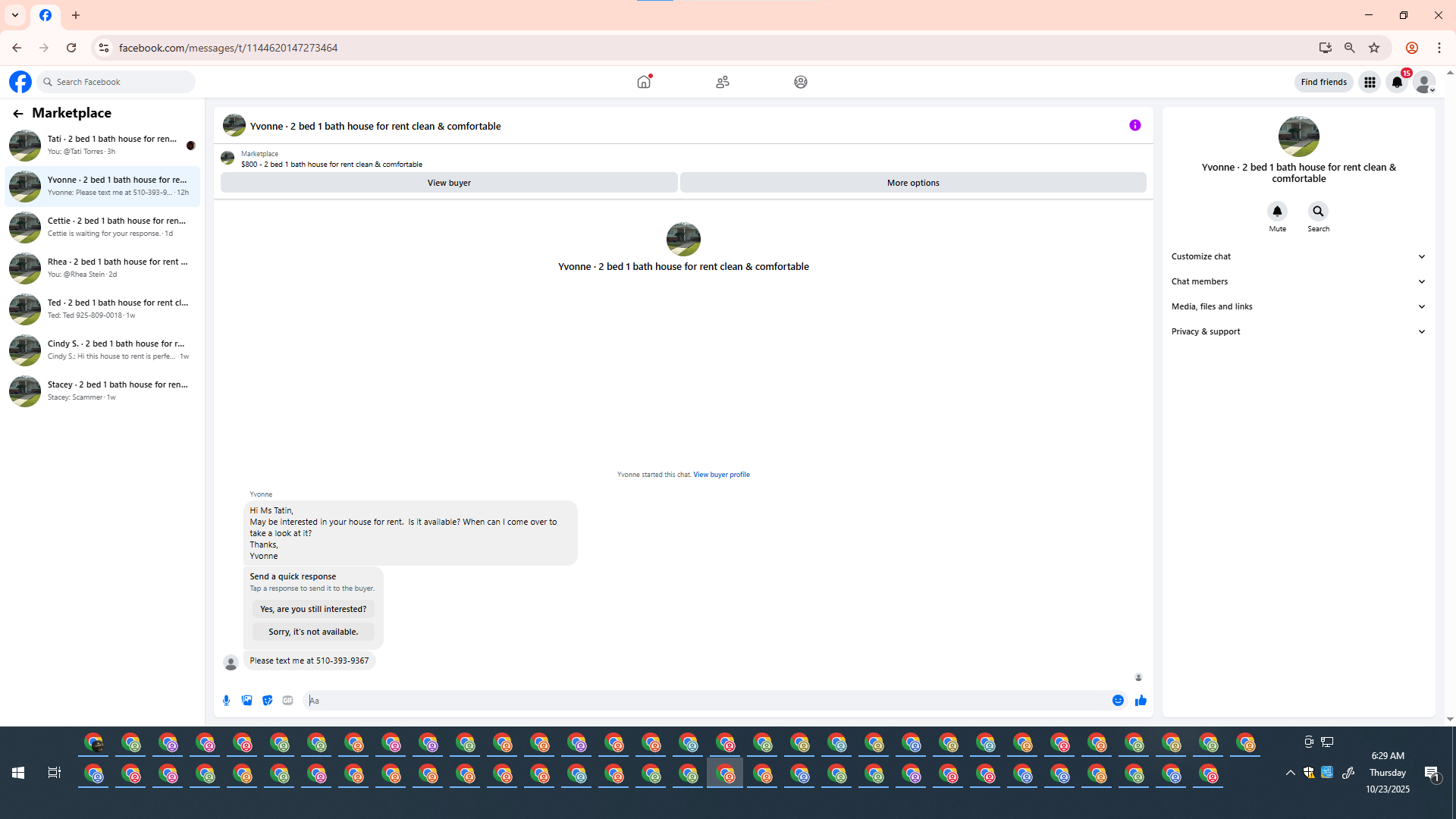Image resolution: width=1456 pixels, height=819 pixels.
Task: Attach a photo using image icon
Action: [246, 700]
